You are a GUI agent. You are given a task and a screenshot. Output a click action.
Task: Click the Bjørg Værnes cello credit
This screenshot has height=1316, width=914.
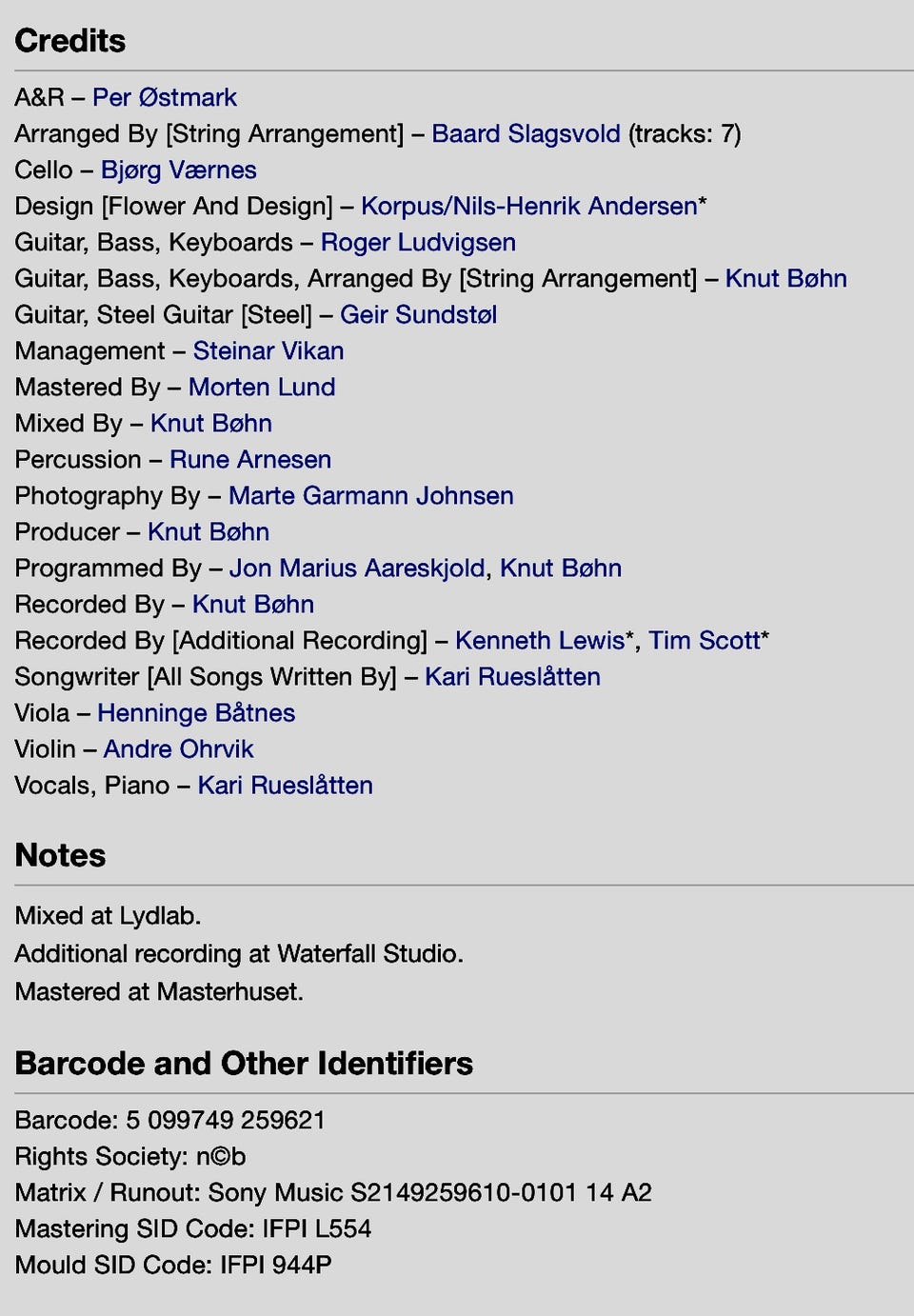179,169
